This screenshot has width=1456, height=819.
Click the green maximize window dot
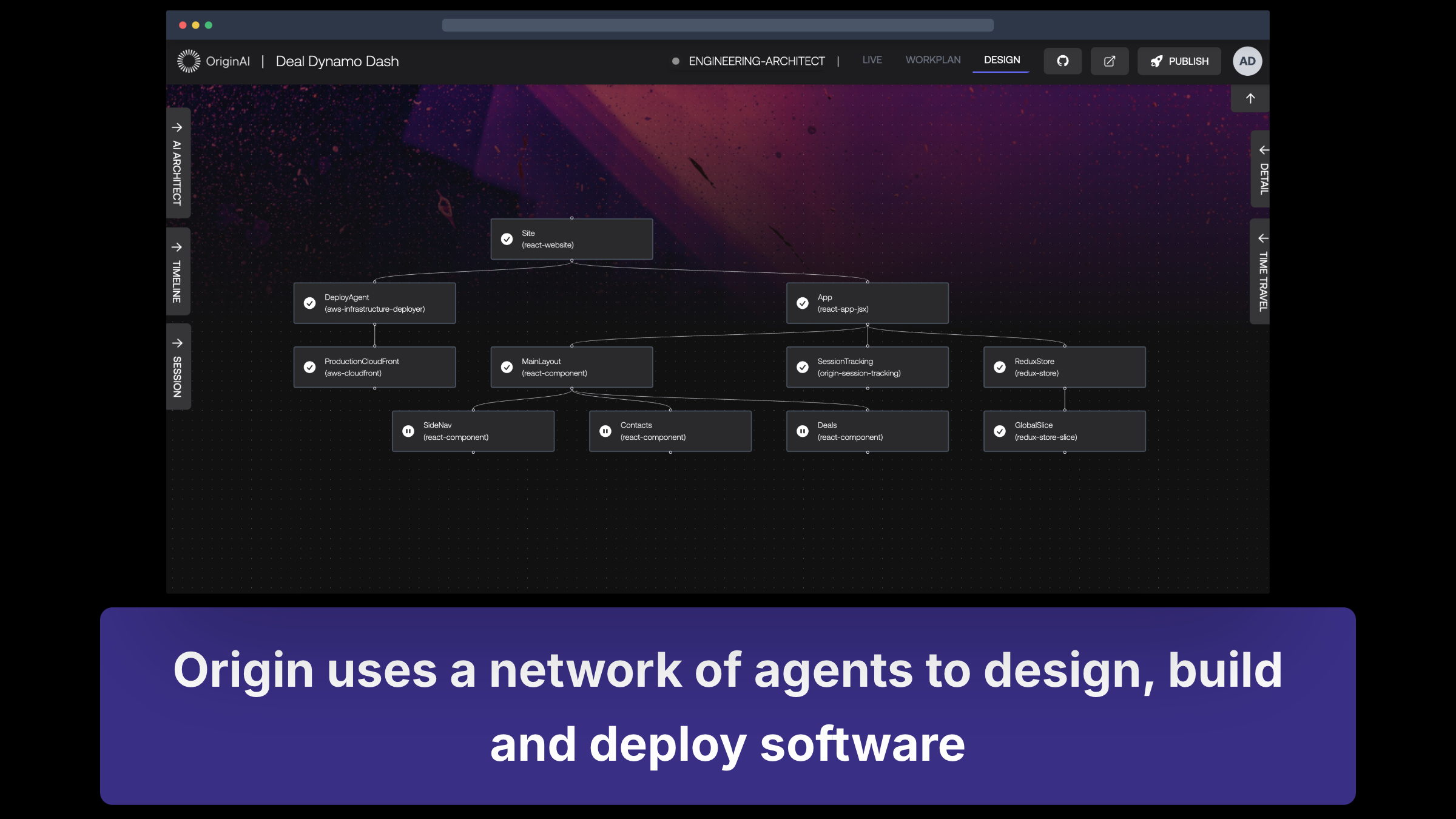[209, 25]
